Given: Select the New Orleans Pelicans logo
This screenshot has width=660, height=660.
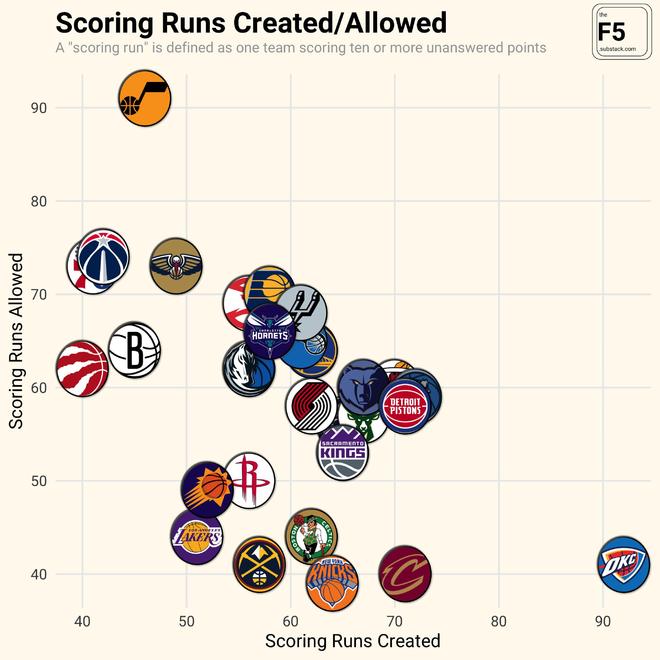Looking at the screenshot, I should coord(176,266).
